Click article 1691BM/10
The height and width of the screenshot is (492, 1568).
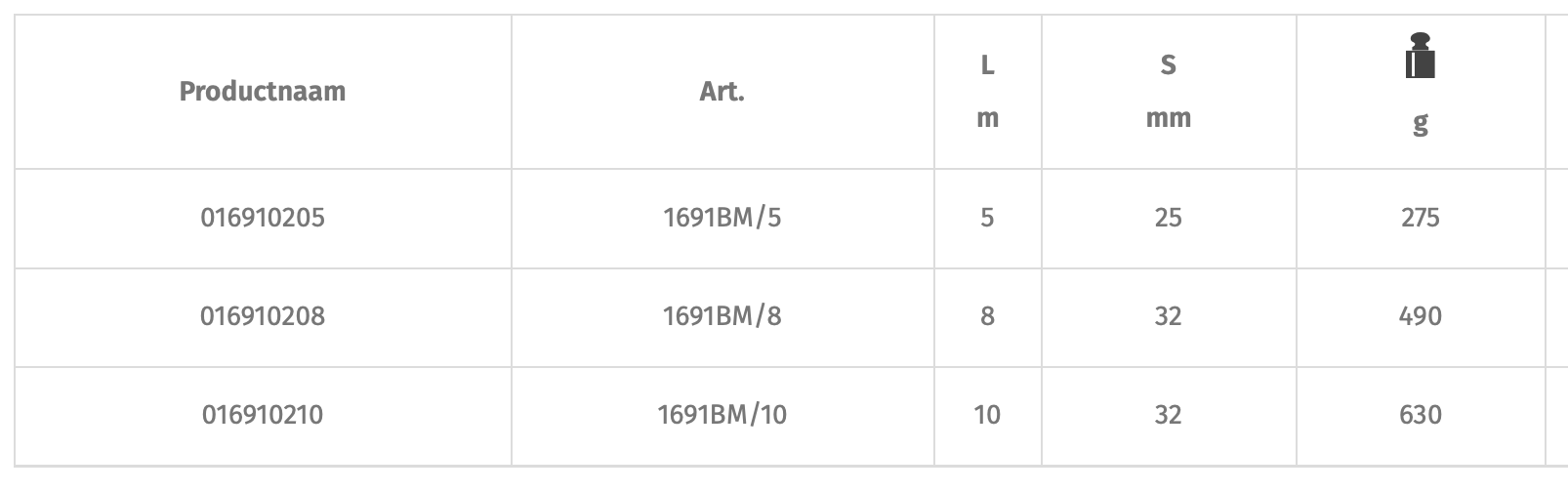point(722,415)
